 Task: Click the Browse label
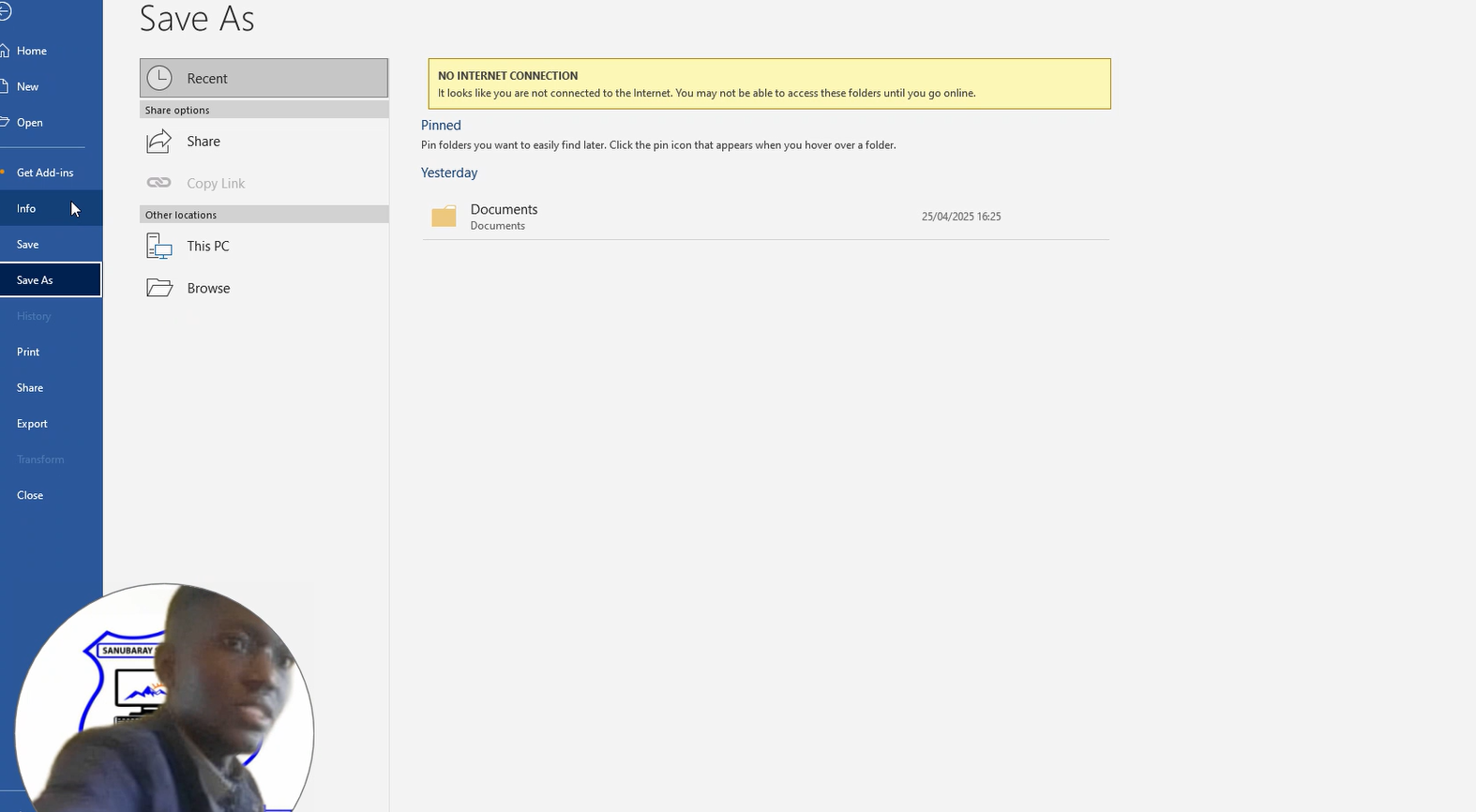point(208,289)
